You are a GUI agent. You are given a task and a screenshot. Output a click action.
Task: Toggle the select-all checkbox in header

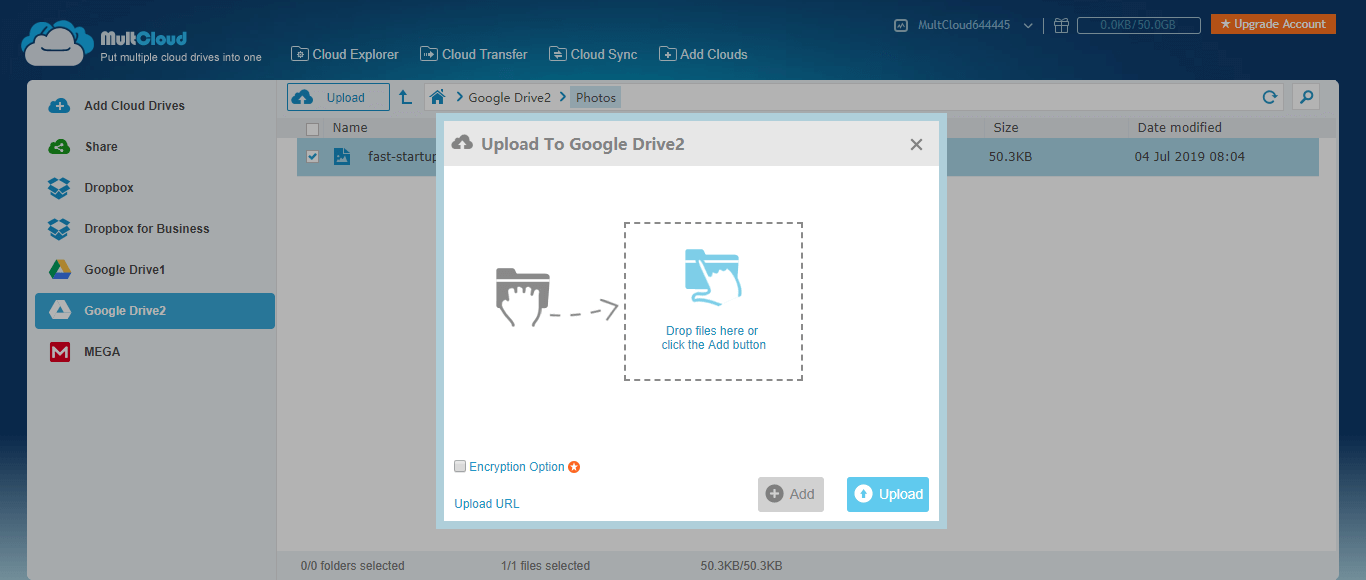click(x=312, y=129)
